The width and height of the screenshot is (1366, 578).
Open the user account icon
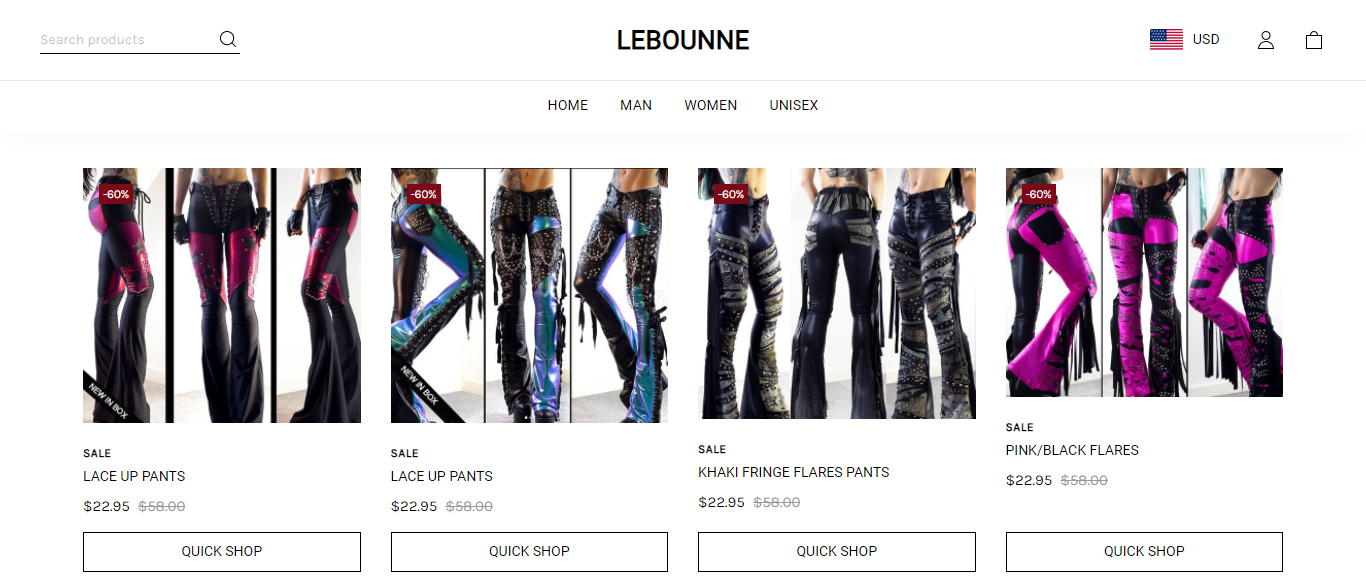pyautogui.click(x=1266, y=40)
